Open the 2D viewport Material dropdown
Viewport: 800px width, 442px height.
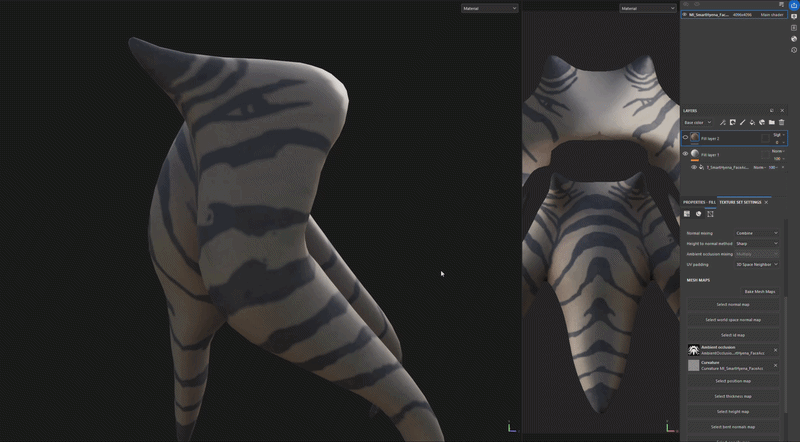647,8
